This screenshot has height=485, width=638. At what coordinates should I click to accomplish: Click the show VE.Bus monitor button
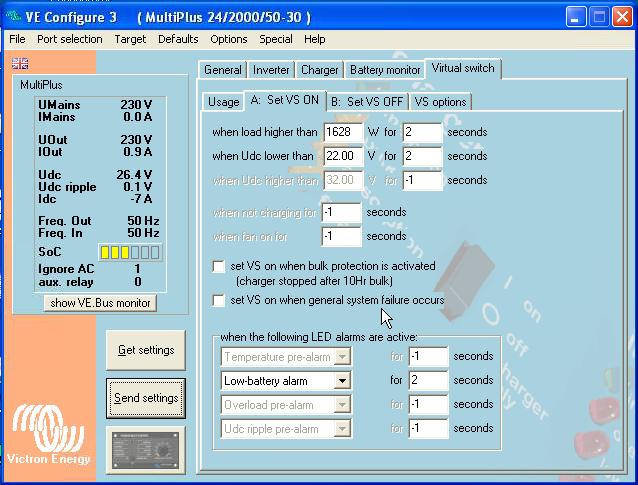coord(100,303)
